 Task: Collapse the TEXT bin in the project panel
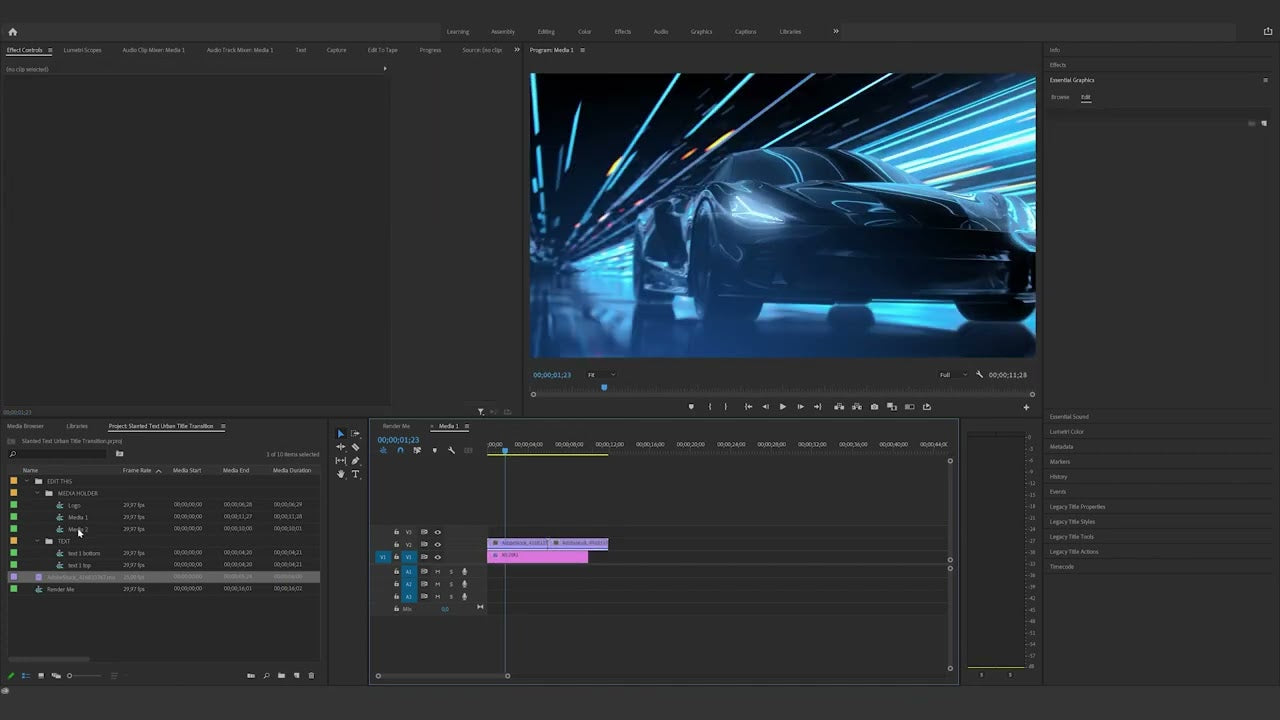(x=37, y=541)
